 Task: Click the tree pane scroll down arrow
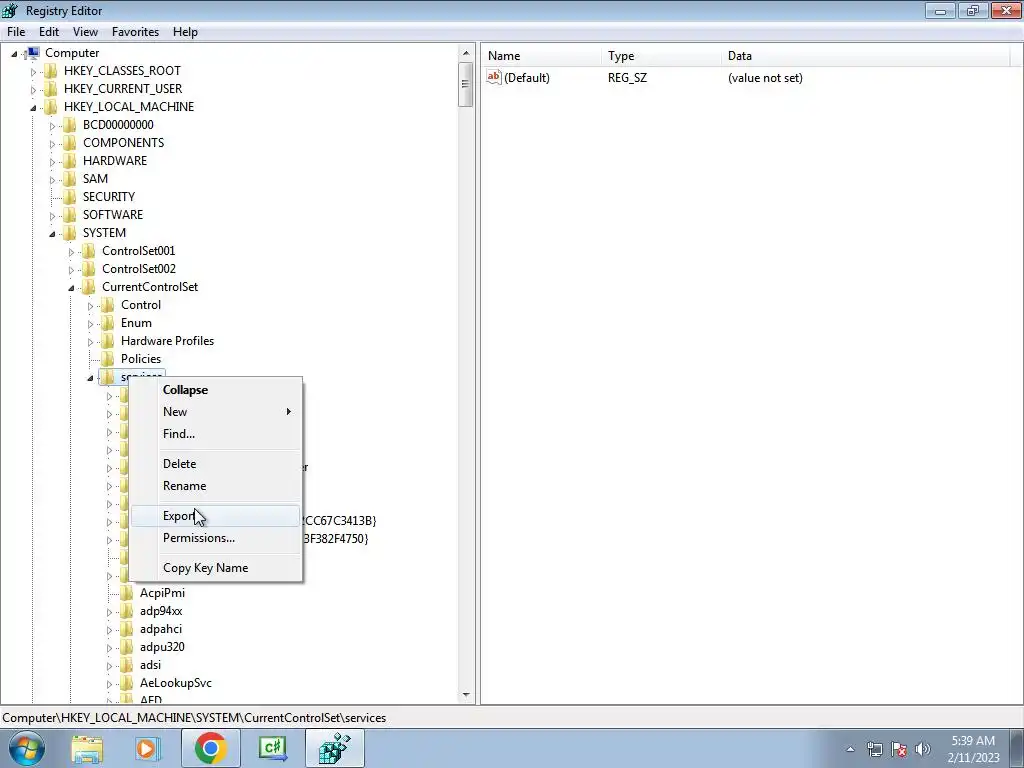tap(466, 695)
